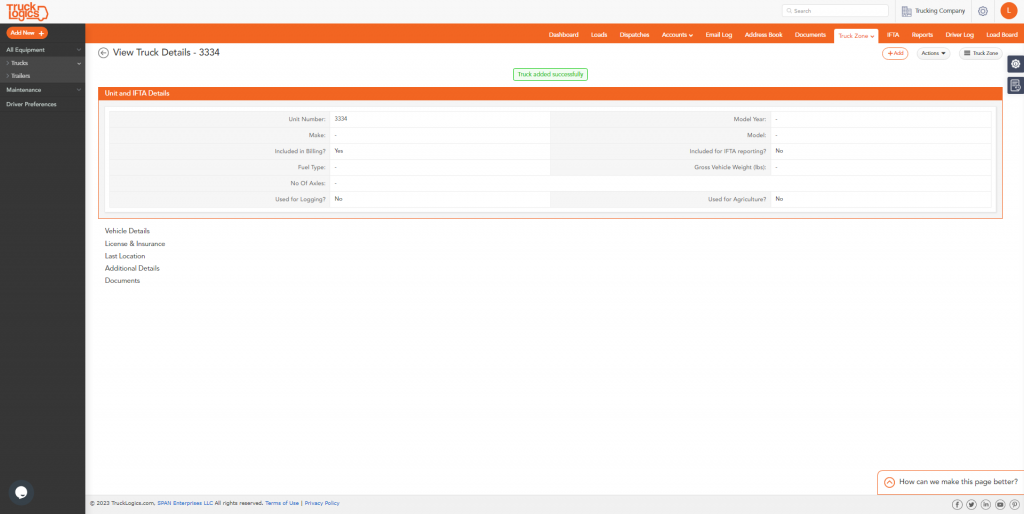This screenshot has width=1024, height=514.
Task: Open the Reports tab
Action: pyautogui.click(x=922, y=35)
